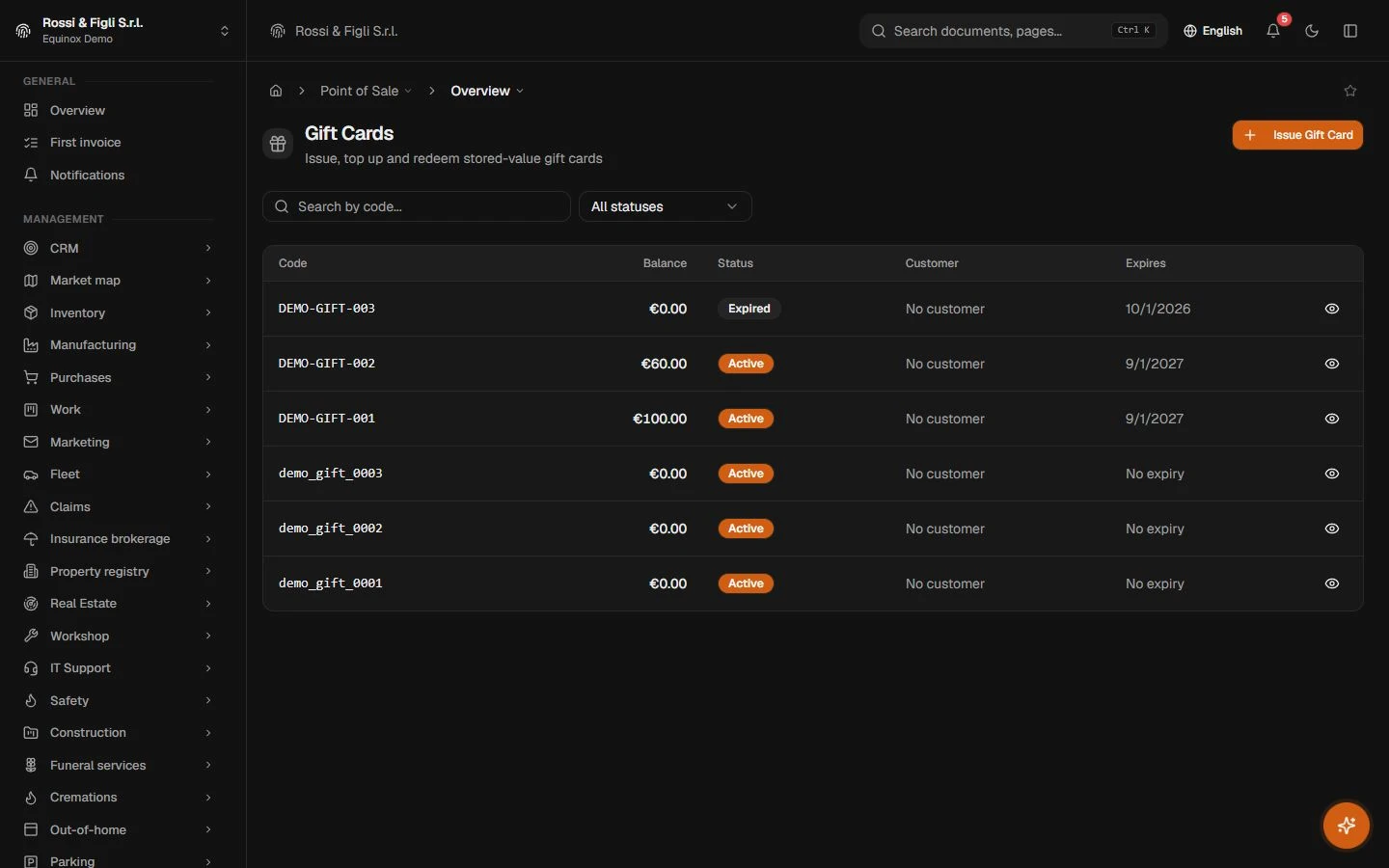View details of demo_gift_0003 via eye icon

(x=1332, y=474)
